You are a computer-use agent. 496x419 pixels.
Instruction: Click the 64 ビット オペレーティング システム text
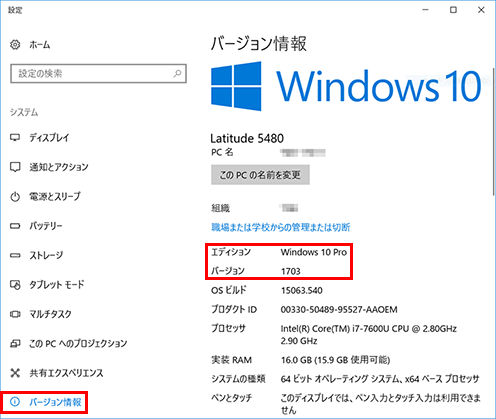(380, 379)
